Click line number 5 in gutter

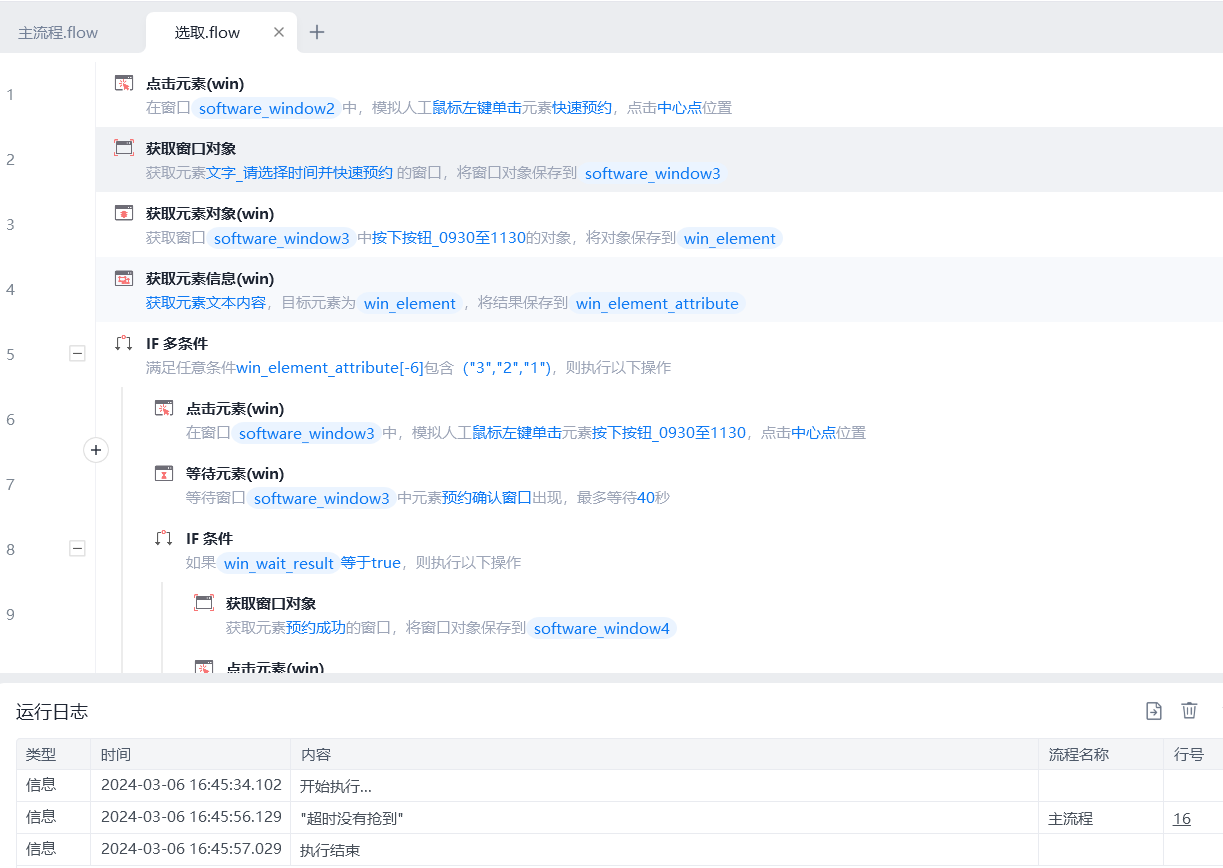point(11,353)
